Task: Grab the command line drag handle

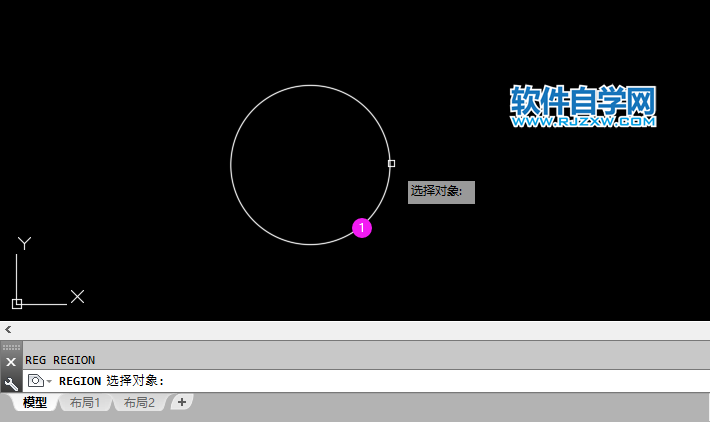Action: tap(11, 347)
